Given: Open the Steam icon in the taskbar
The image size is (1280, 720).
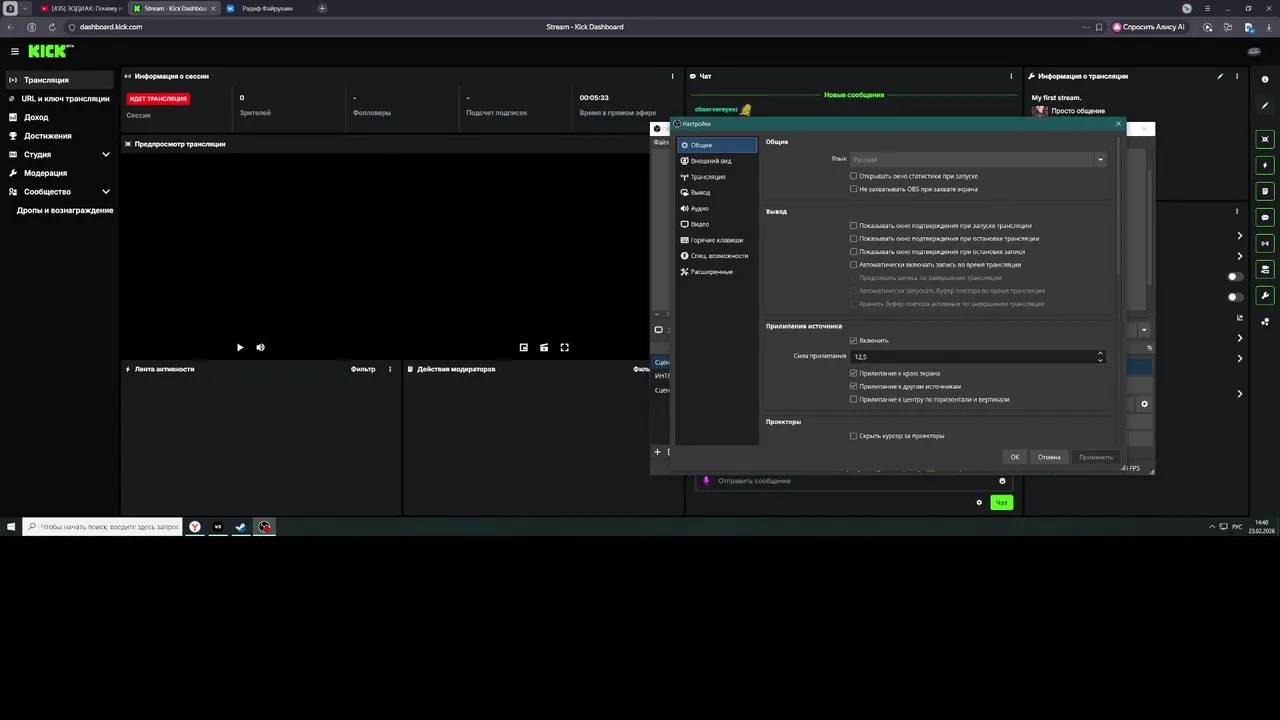Looking at the screenshot, I should pyautogui.click(x=241, y=526).
